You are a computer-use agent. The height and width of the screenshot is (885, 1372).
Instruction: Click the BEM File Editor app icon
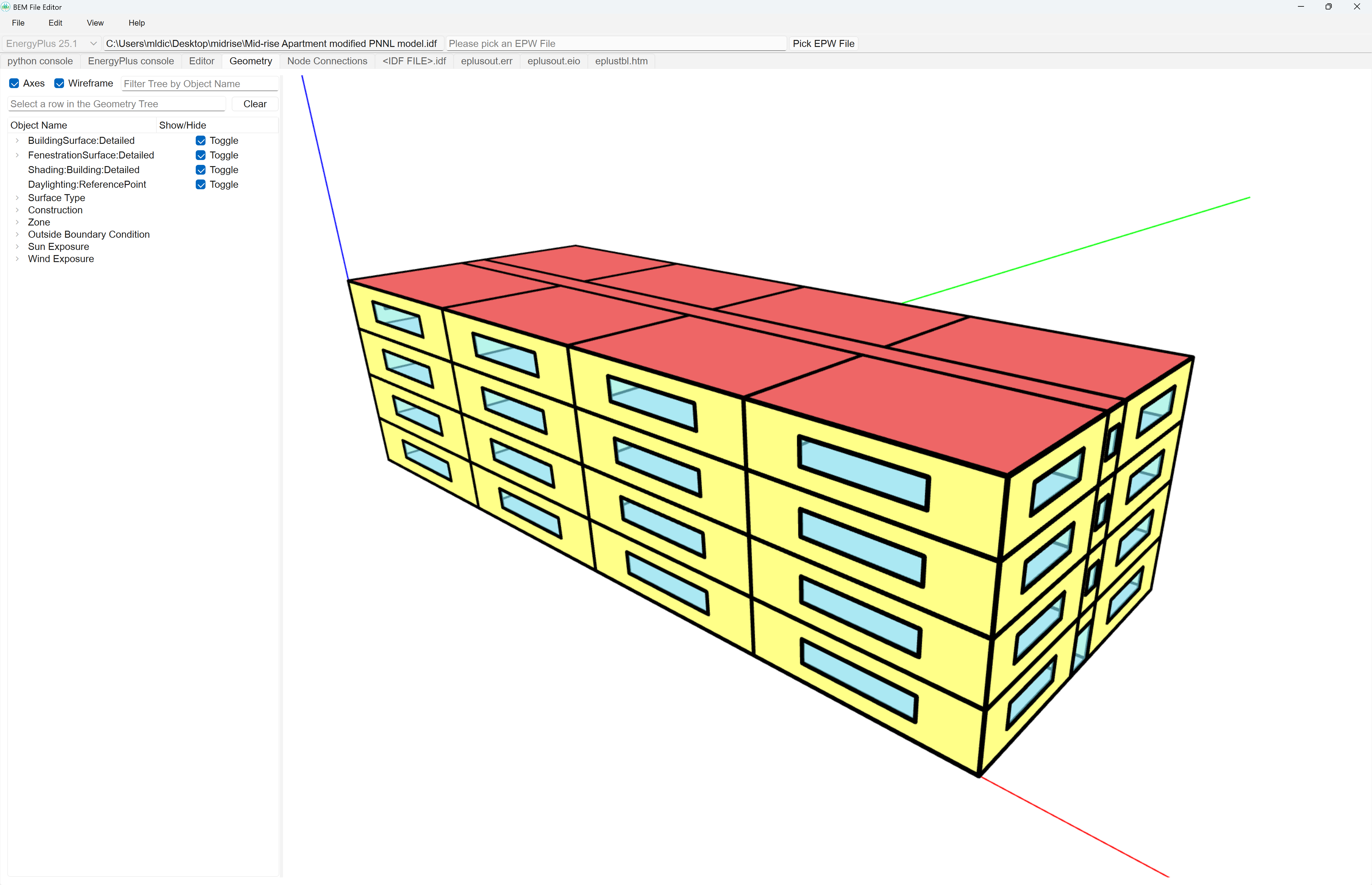coord(6,7)
